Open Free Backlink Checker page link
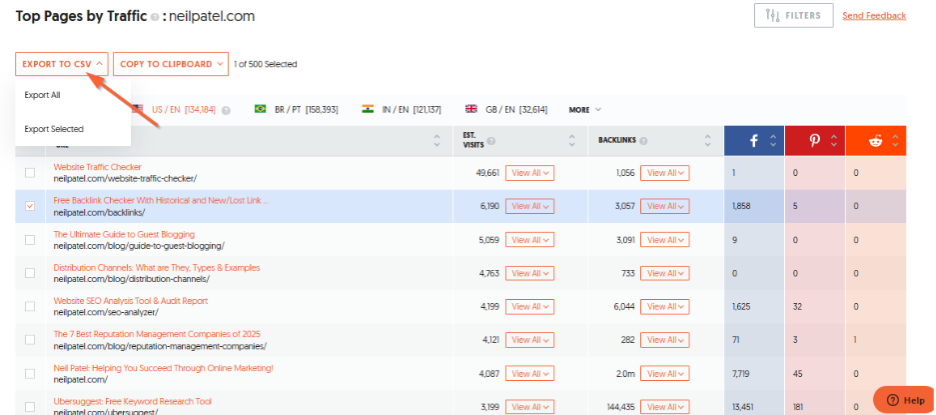This screenshot has height=415, width=936. tap(161, 201)
